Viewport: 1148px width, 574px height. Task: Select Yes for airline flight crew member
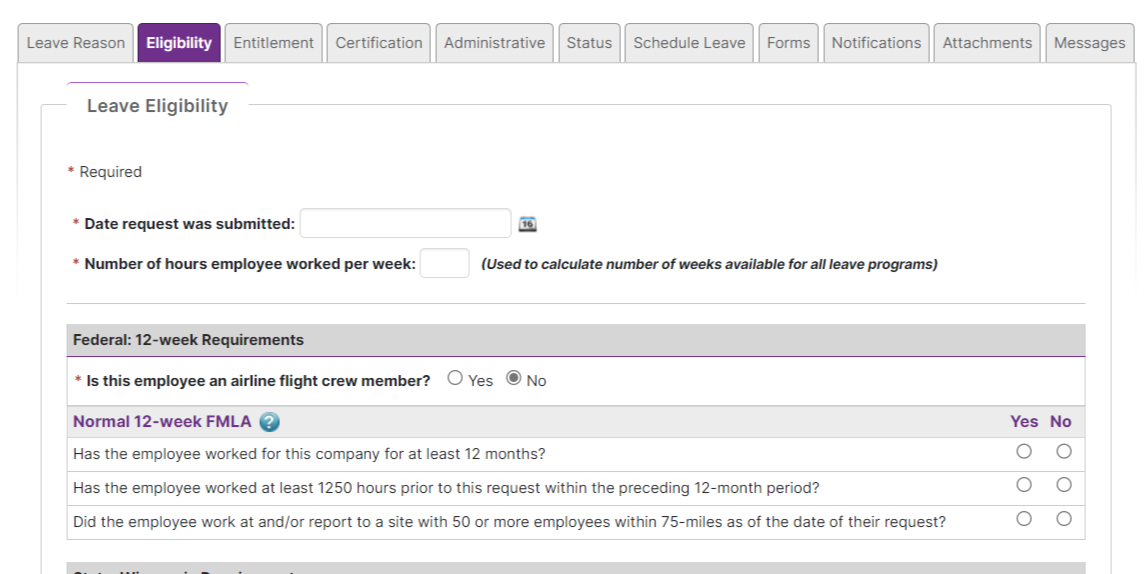tap(455, 378)
